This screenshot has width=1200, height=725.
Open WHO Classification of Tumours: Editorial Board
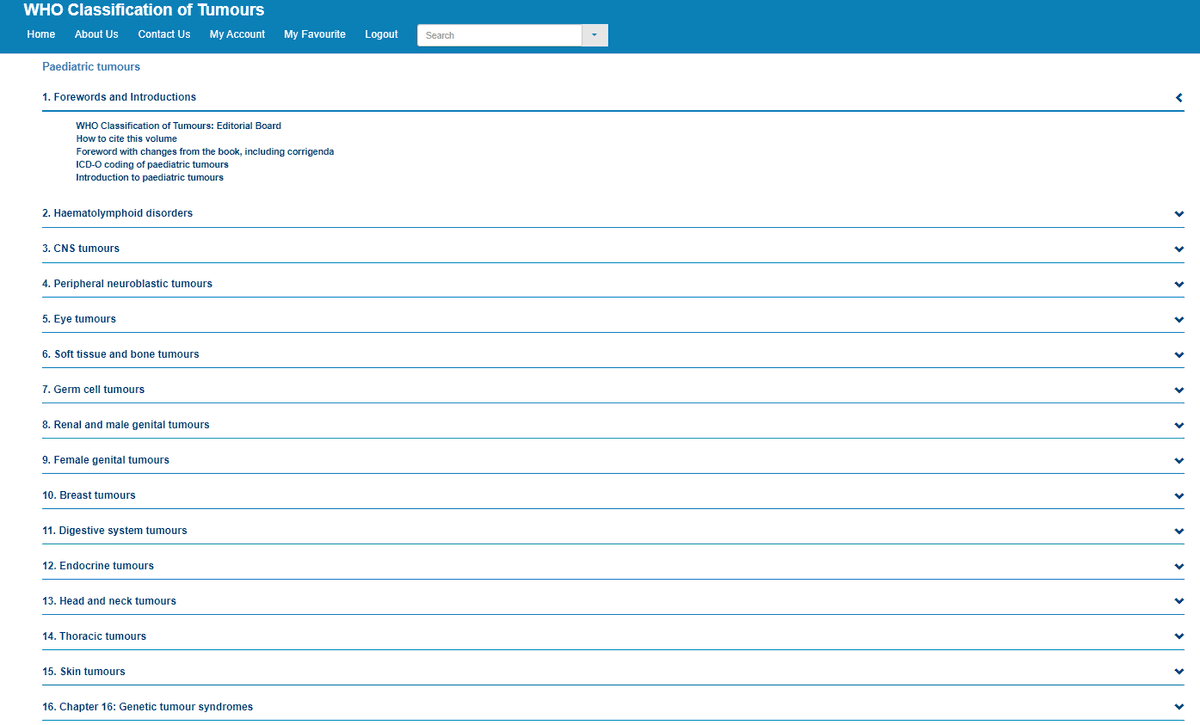click(179, 126)
